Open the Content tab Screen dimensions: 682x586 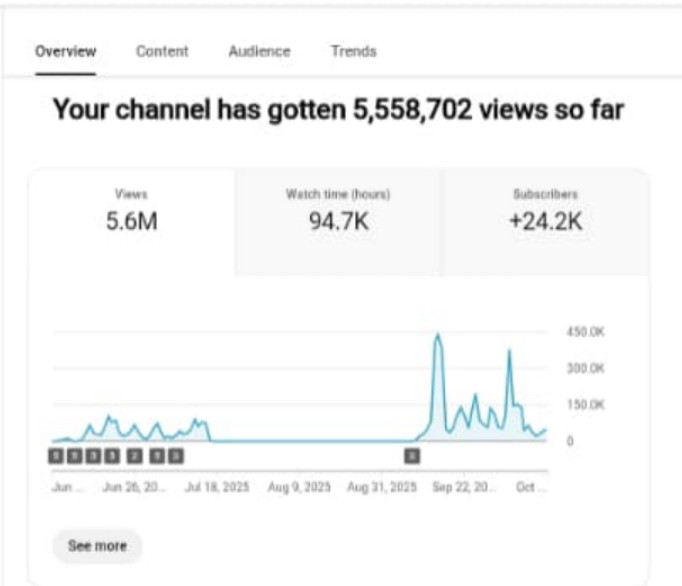[x=162, y=51]
